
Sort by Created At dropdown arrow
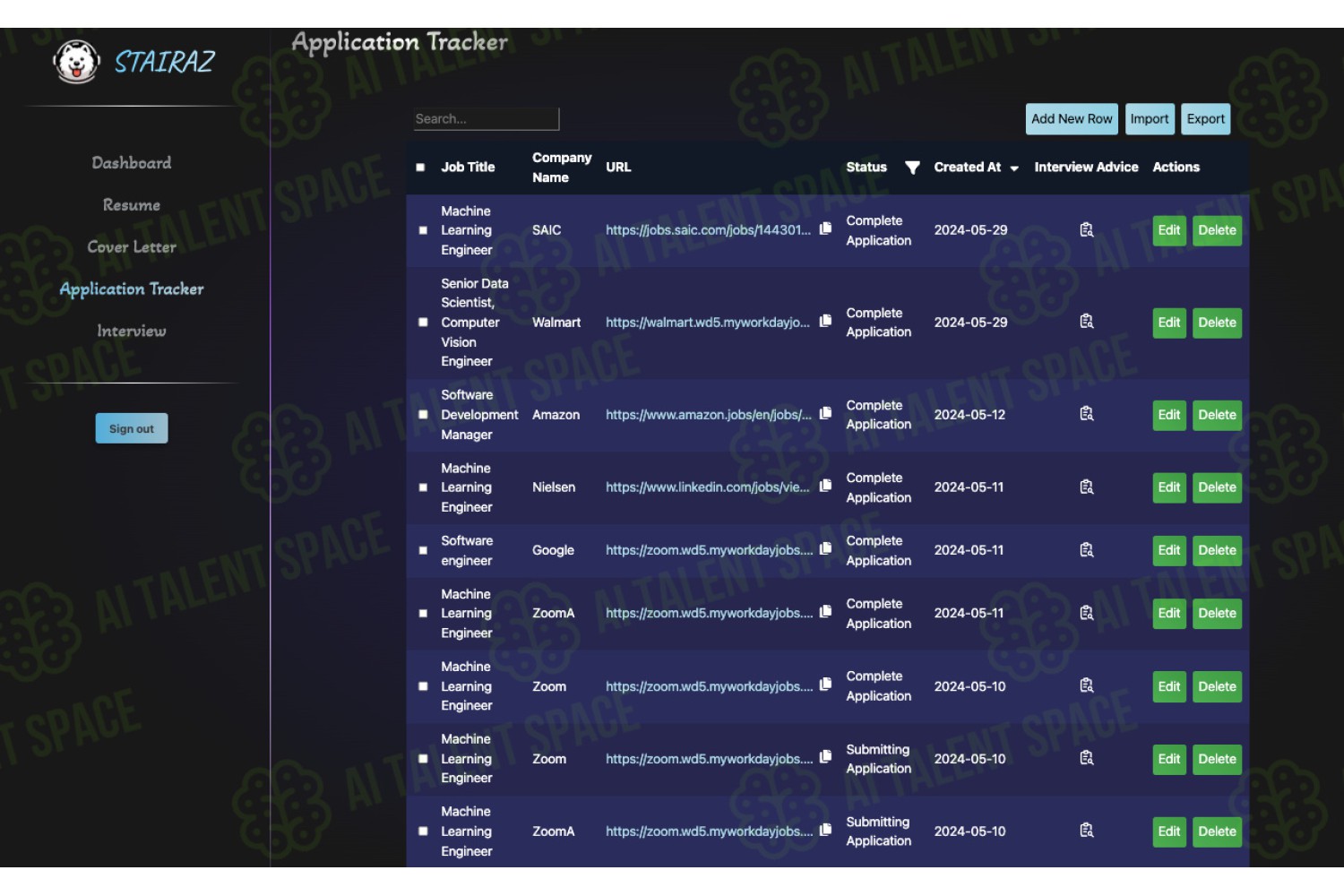tap(1014, 168)
